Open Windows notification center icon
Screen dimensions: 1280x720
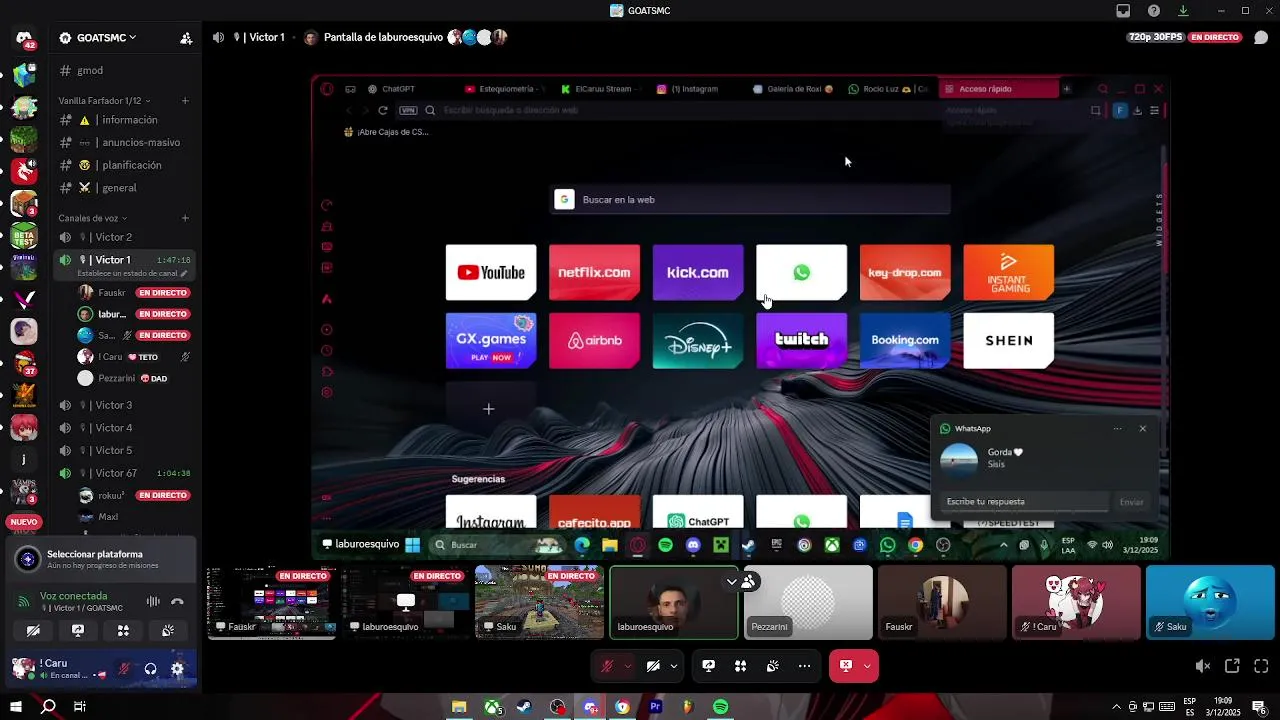click(x=1260, y=707)
